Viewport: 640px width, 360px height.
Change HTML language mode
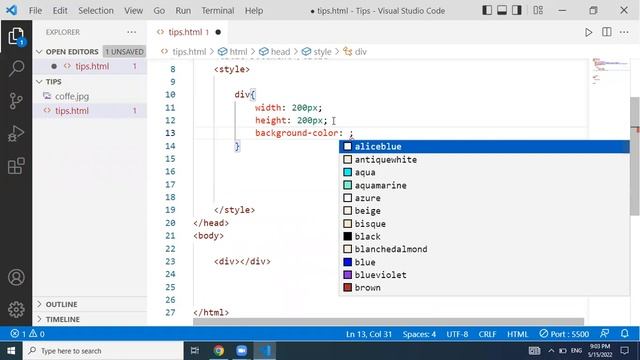518,334
